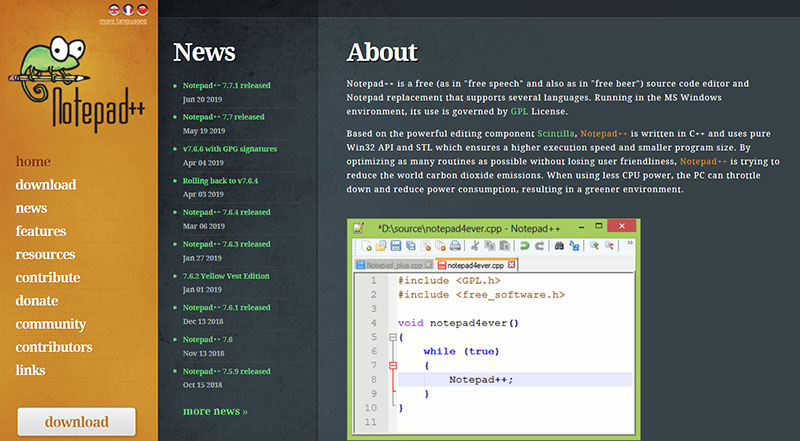This screenshot has width=800, height=441.
Task: Click Cut scissors icon in editor toolbar
Action: [475, 246]
